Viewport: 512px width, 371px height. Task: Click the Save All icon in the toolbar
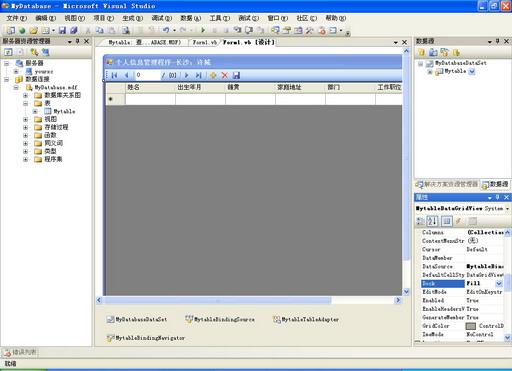coord(73,30)
